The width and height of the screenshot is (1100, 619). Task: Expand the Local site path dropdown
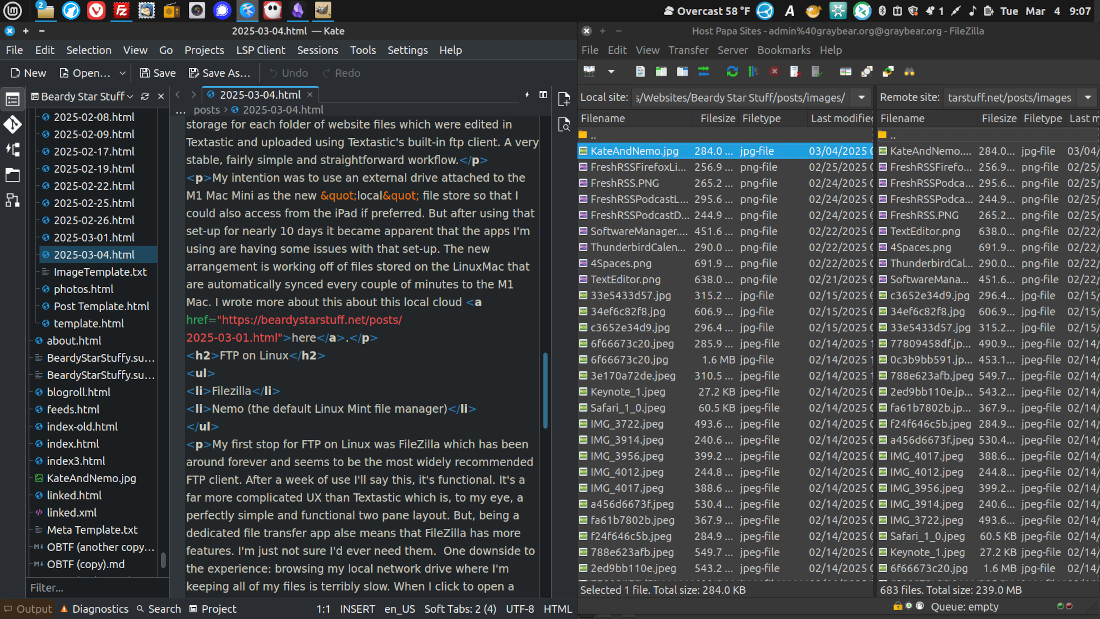(x=861, y=98)
